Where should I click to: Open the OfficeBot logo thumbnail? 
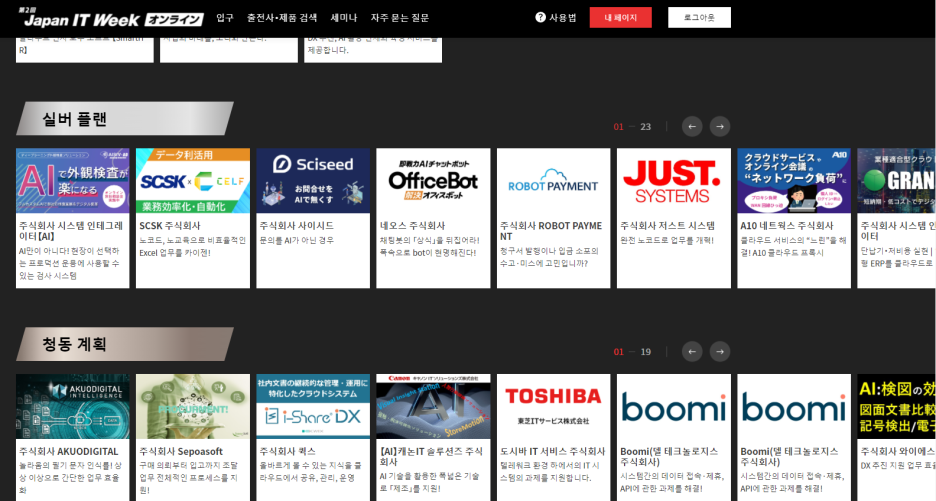[x=433, y=181]
